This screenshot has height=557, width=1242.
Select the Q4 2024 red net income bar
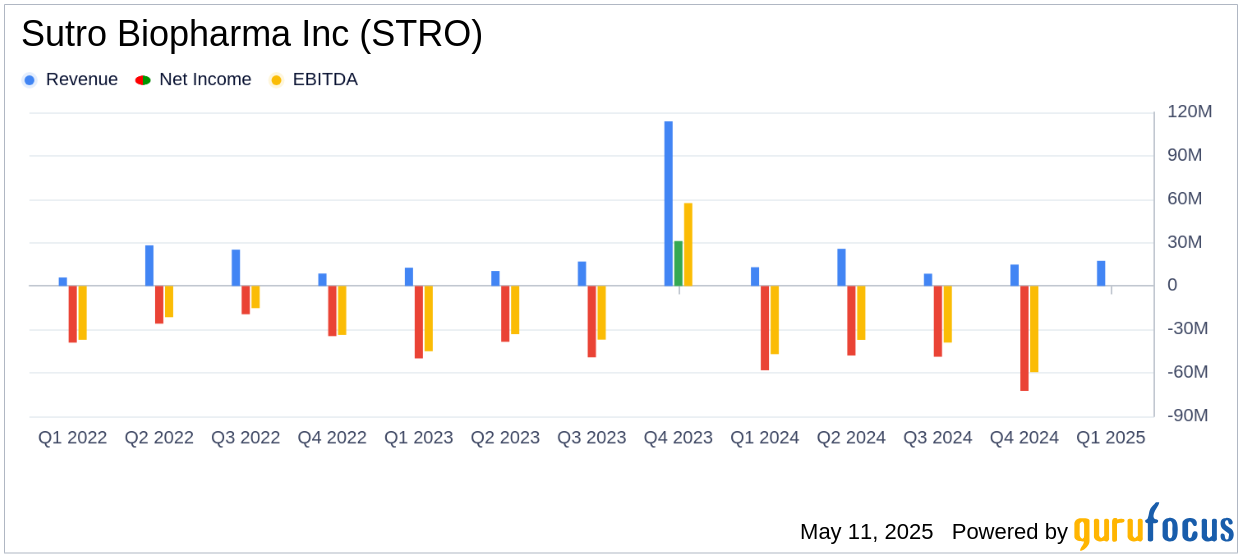pyautogui.click(x=1024, y=338)
